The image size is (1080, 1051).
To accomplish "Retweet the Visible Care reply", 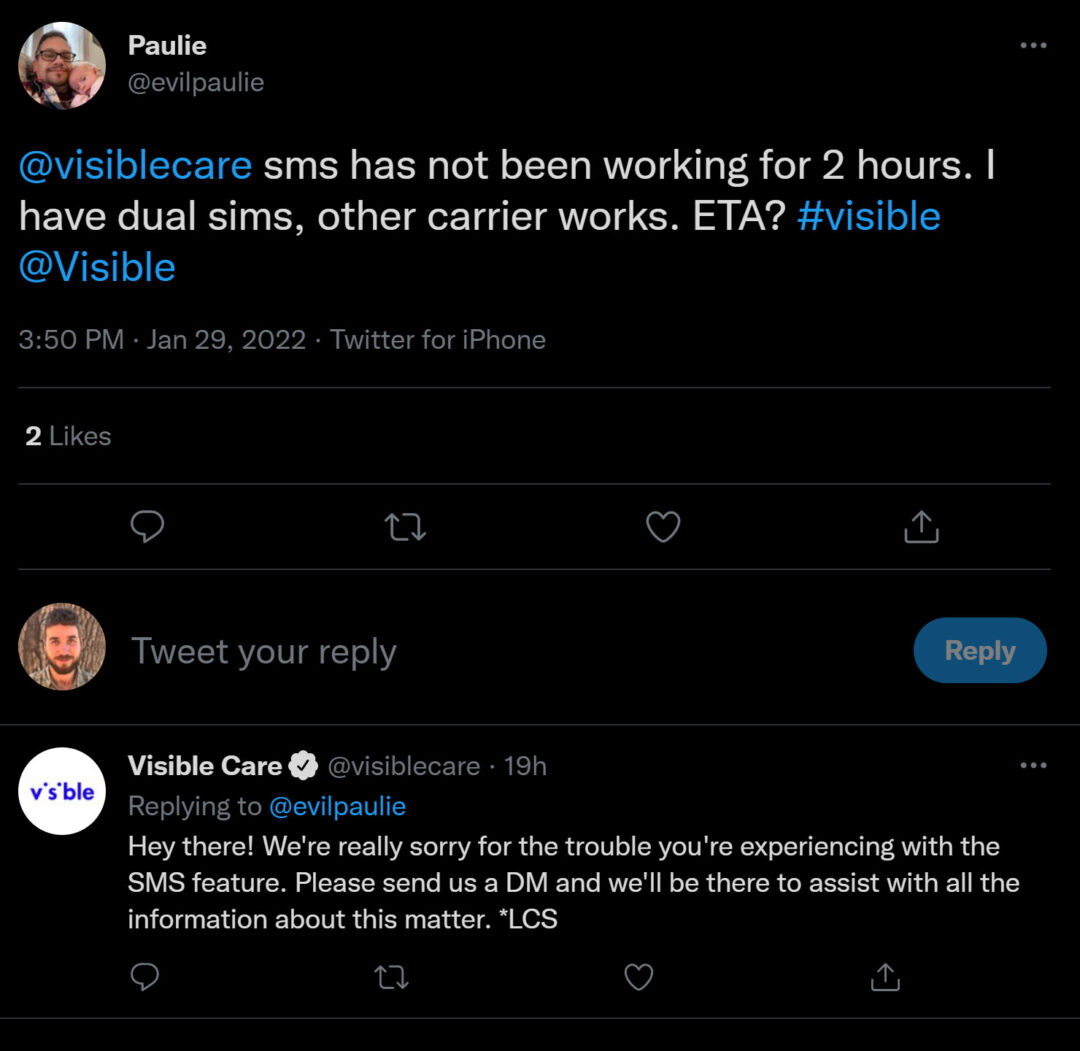I will pos(391,976).
